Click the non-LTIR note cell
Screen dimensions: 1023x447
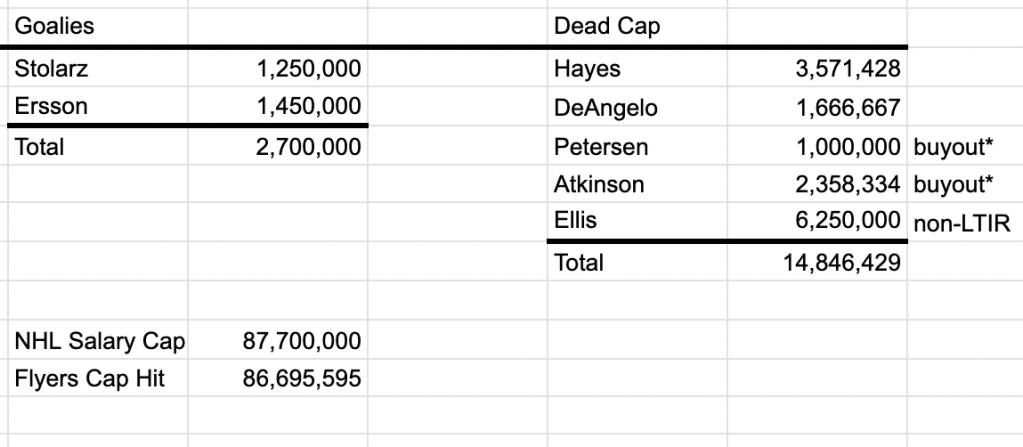click(961, 221)
